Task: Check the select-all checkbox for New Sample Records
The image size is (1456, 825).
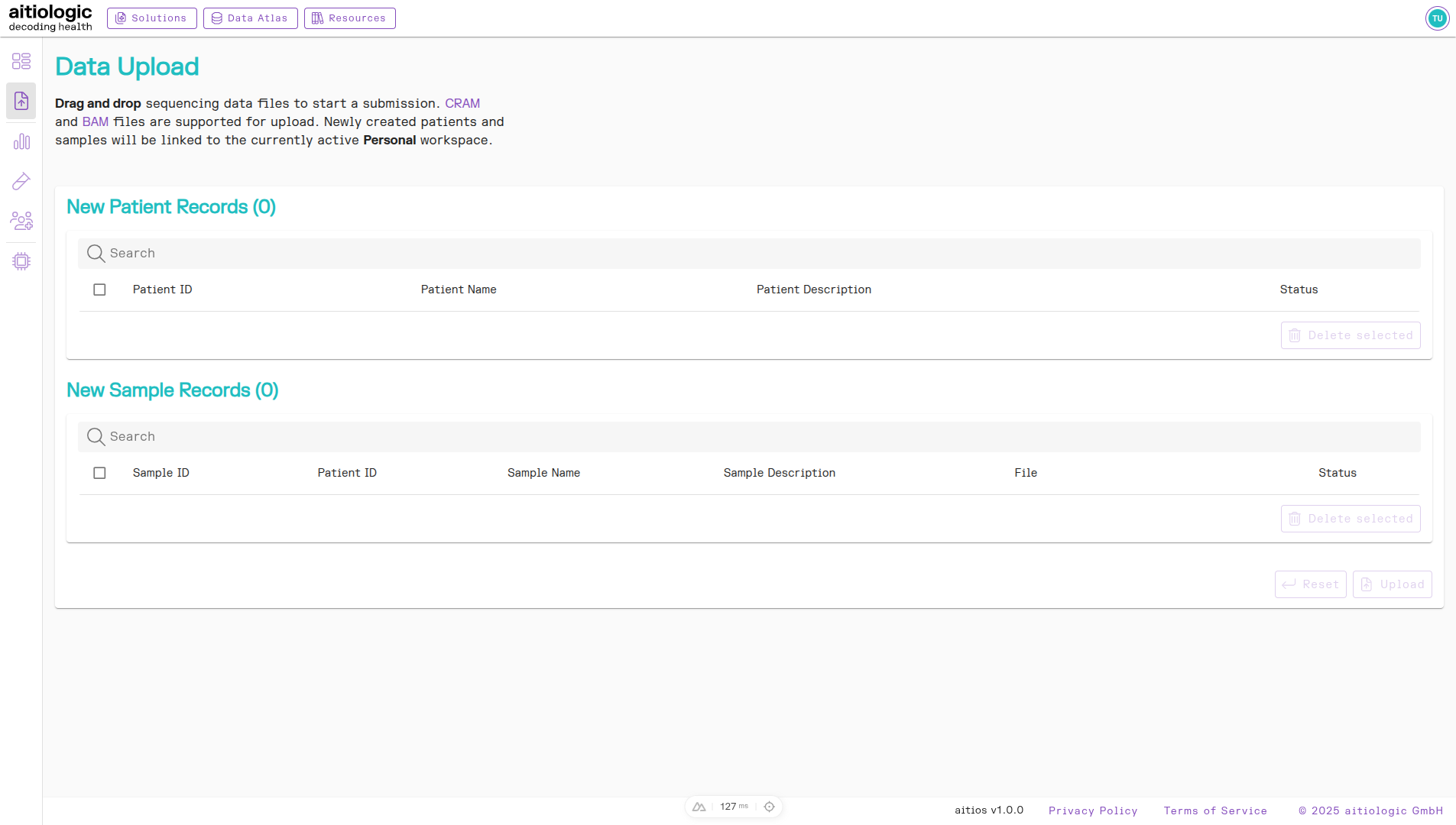Action: [x=99, y=473]
